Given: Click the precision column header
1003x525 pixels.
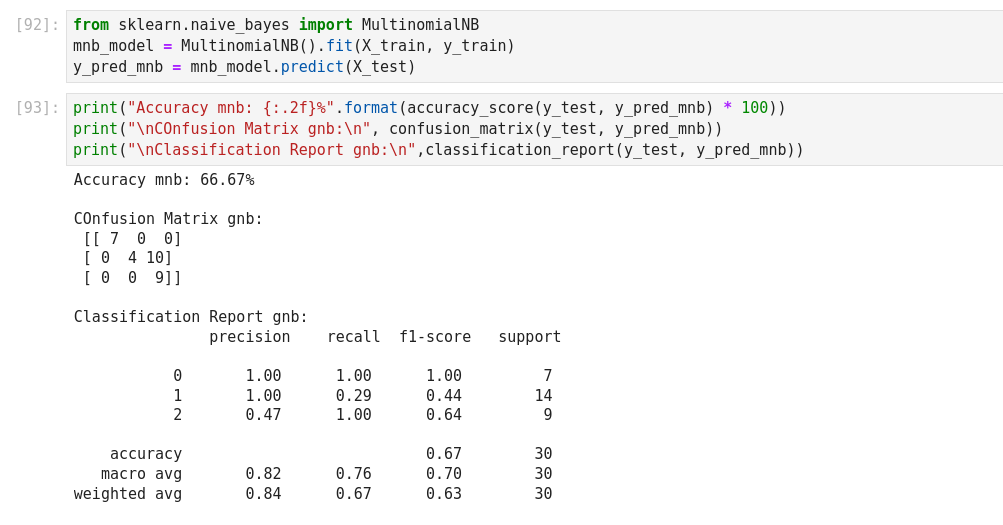Looking at the screenshot, I should (249, 337).
